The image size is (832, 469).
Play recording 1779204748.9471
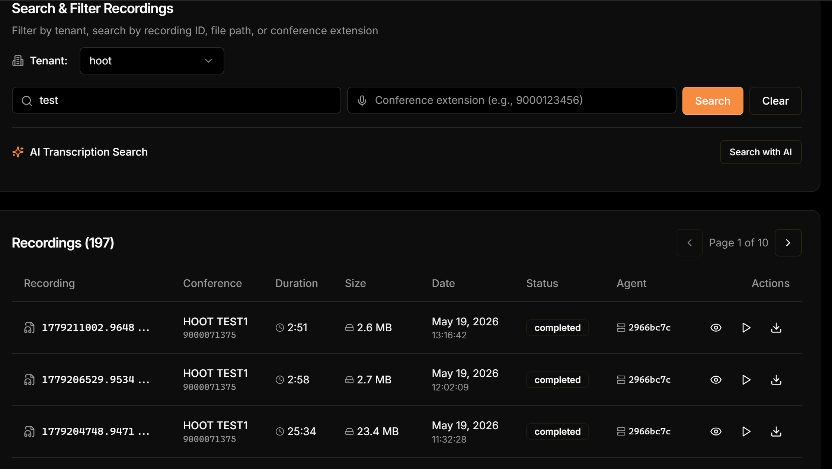pos(746,431)
